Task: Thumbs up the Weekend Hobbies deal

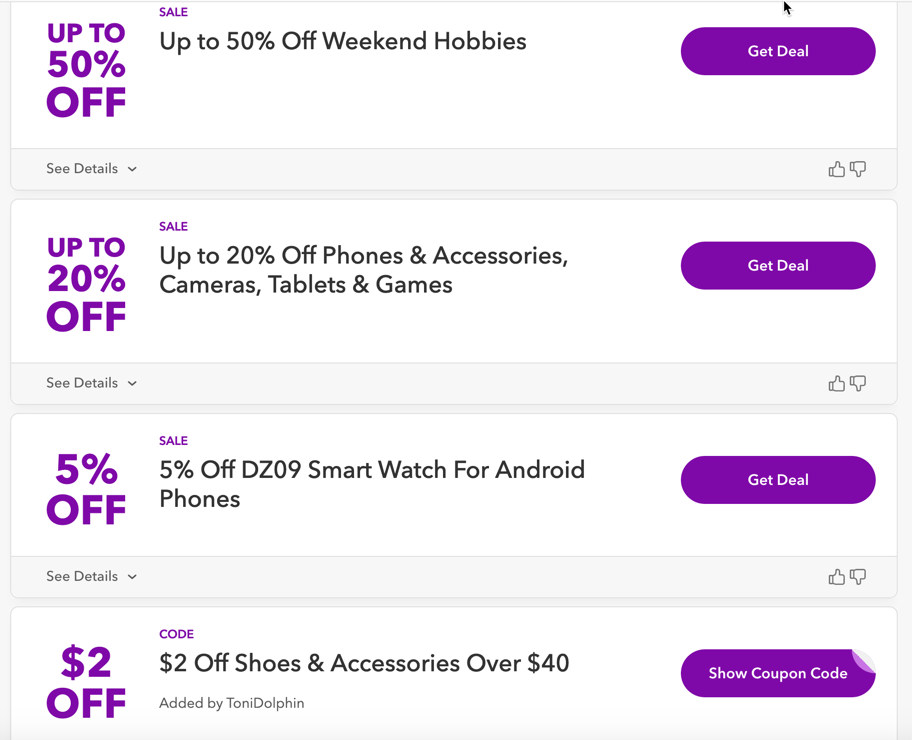Action: 836,169
